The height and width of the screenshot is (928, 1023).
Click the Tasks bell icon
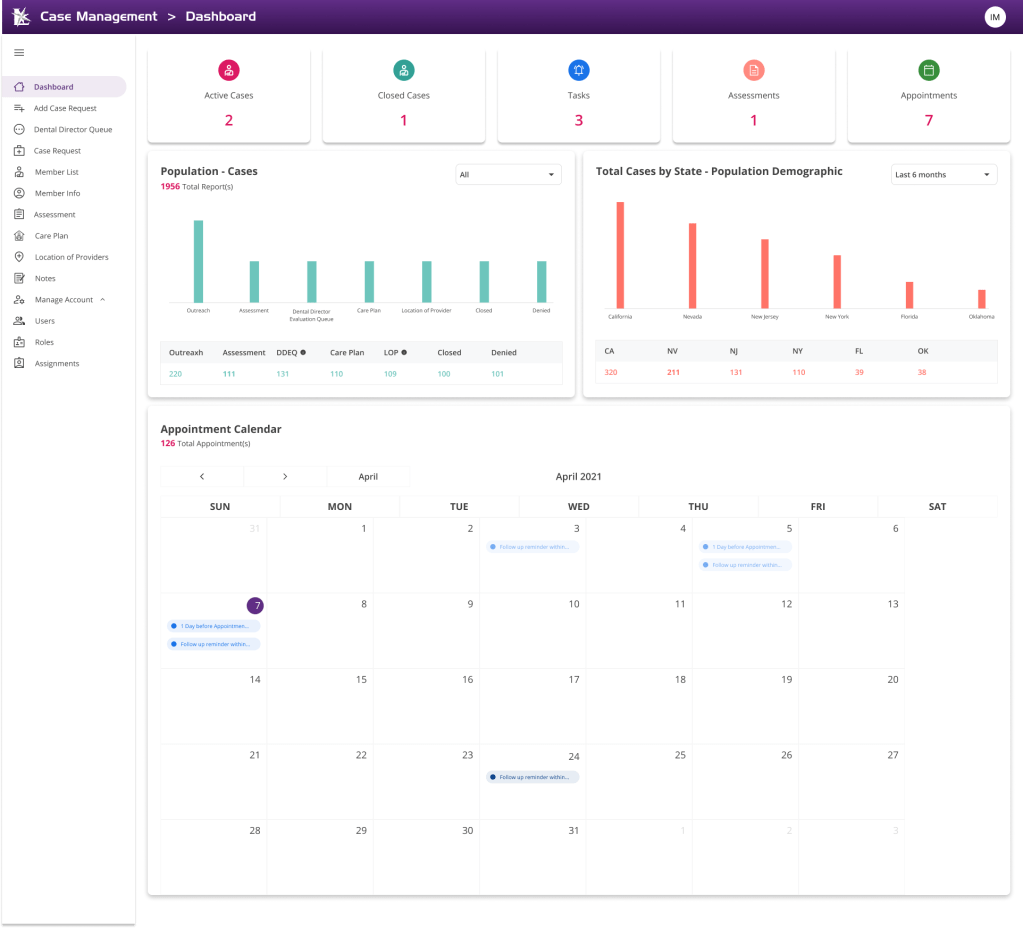pyautogui.click(x=578, y=70)
